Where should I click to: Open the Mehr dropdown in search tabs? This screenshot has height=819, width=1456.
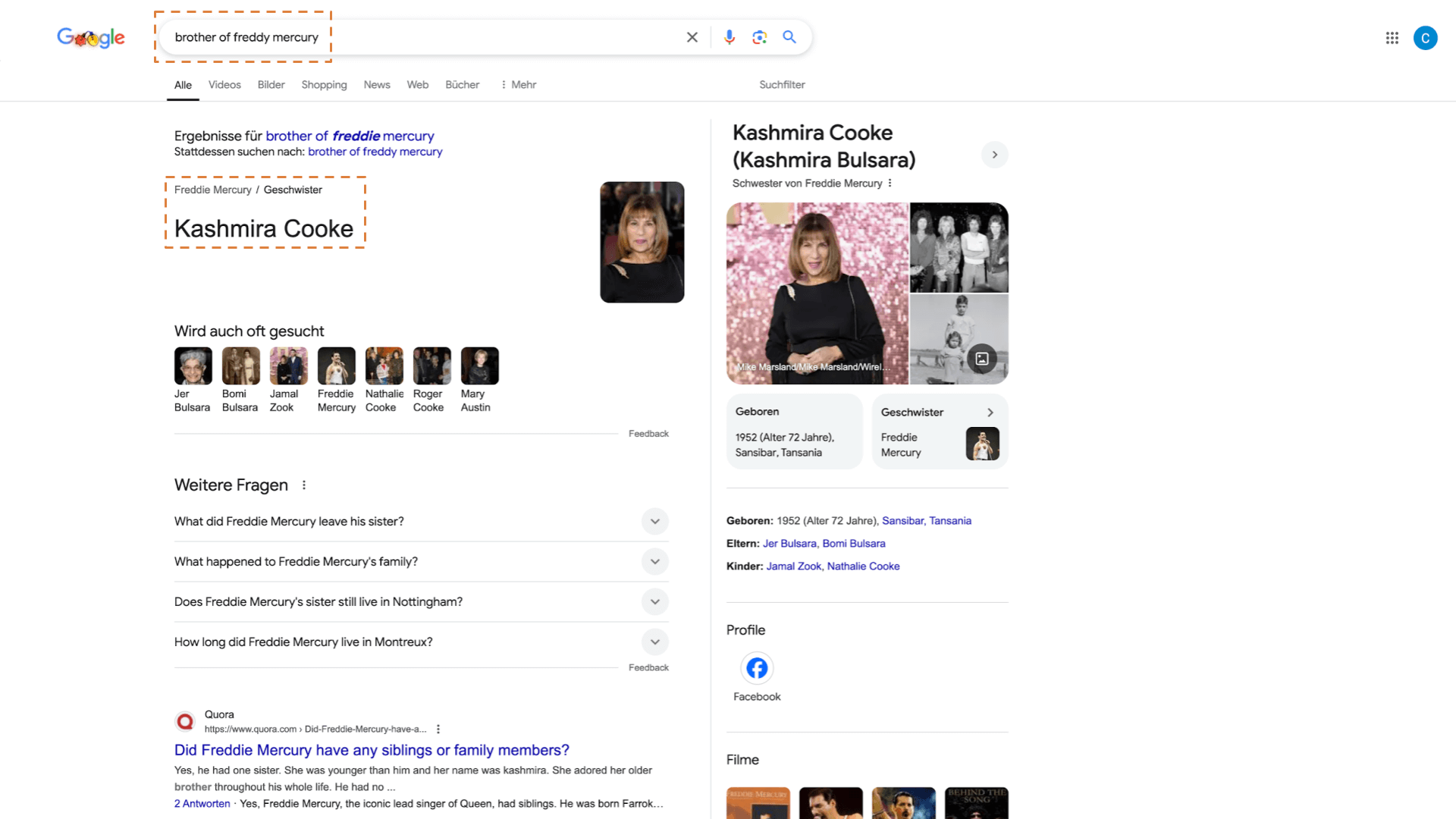519,85
